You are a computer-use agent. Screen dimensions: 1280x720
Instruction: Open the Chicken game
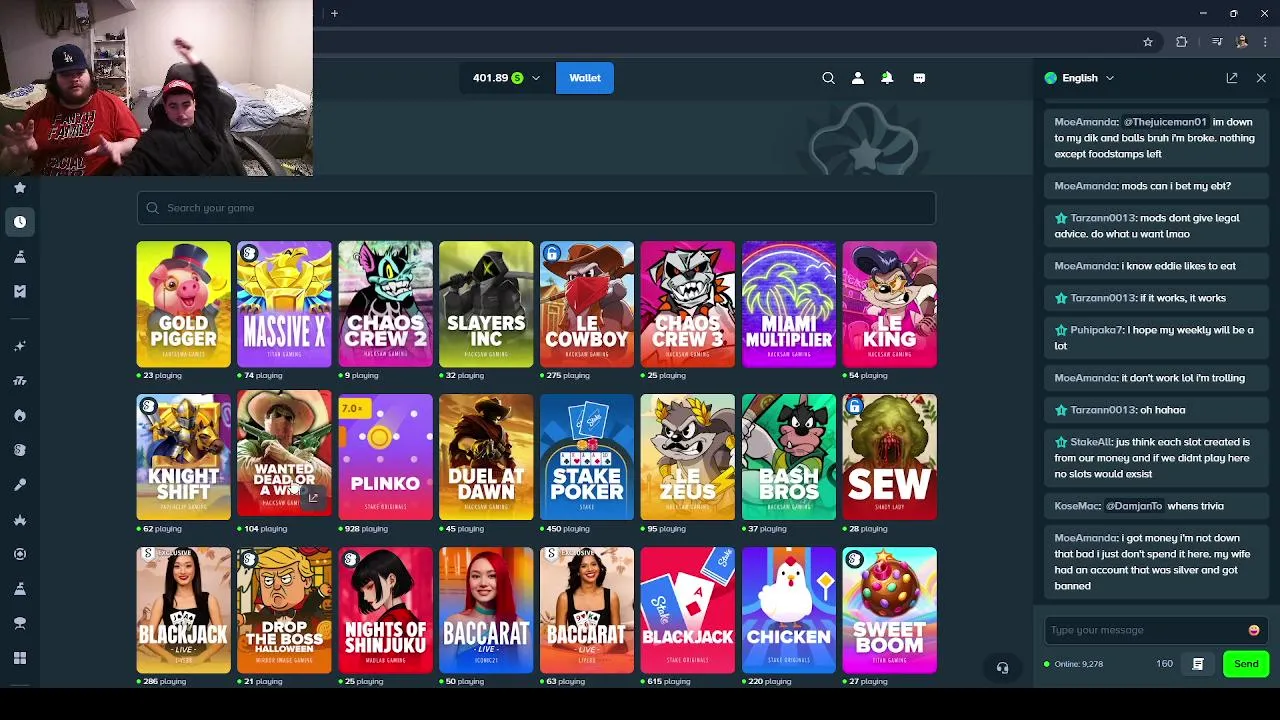point(789,610)
